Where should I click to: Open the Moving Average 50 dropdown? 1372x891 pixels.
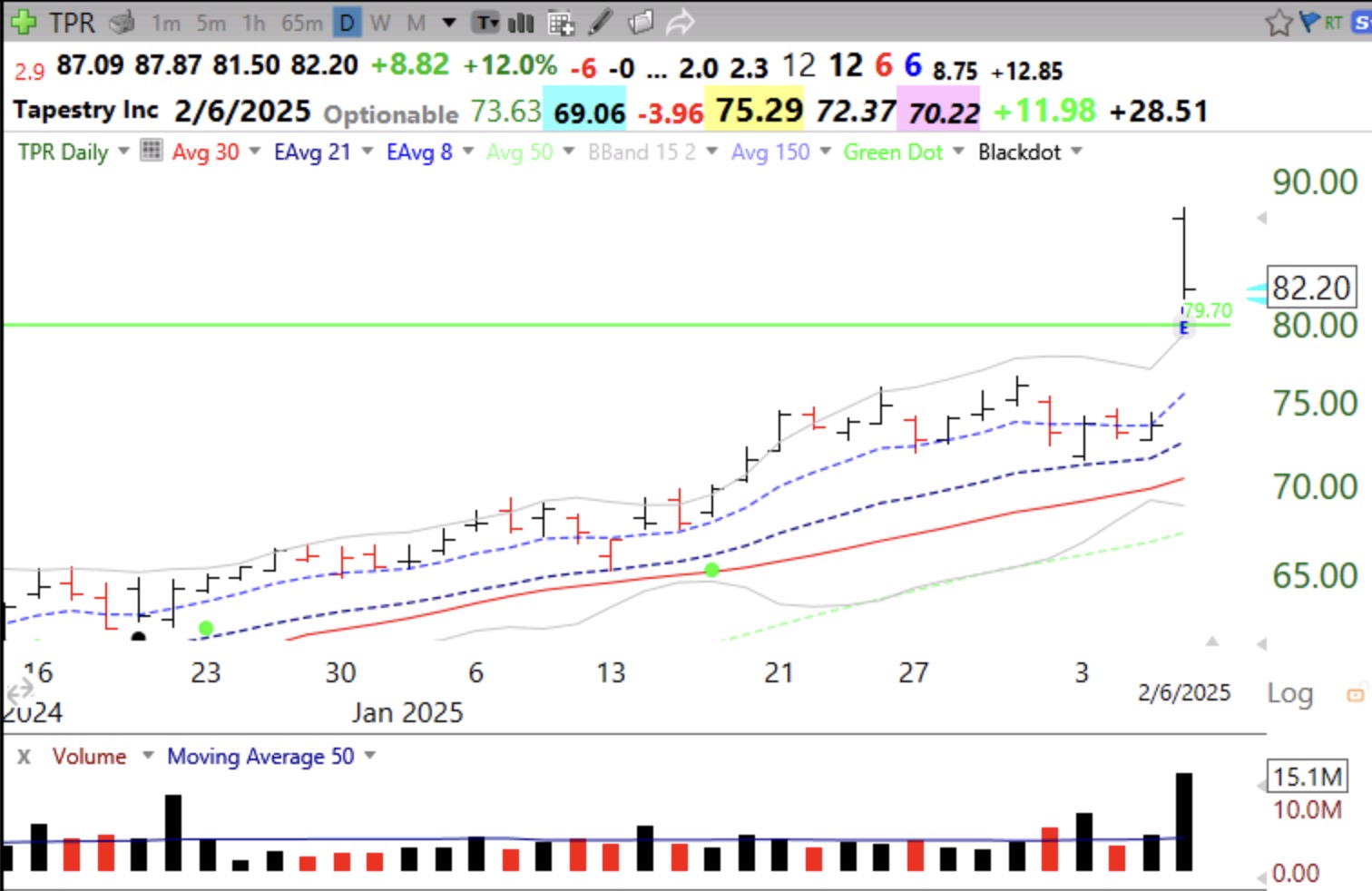tap(370, 756)
